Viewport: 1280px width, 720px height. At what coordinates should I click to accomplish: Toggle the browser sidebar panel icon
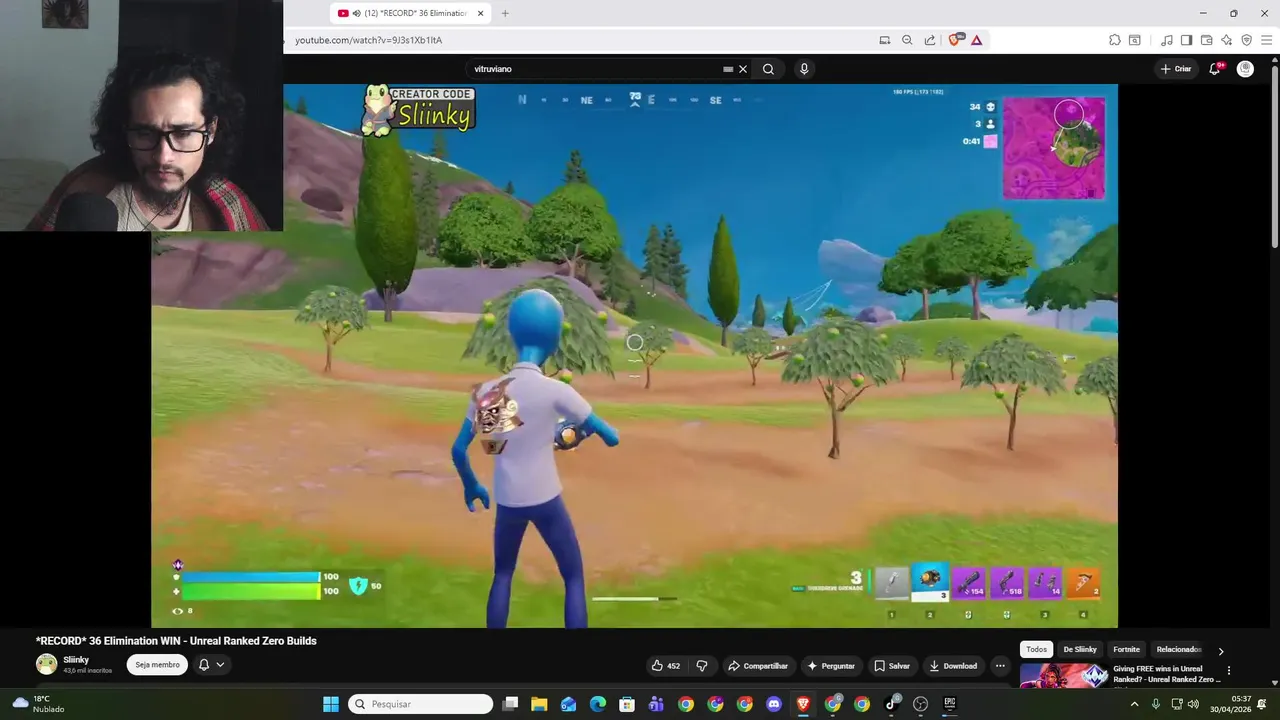pos(1186,40)
